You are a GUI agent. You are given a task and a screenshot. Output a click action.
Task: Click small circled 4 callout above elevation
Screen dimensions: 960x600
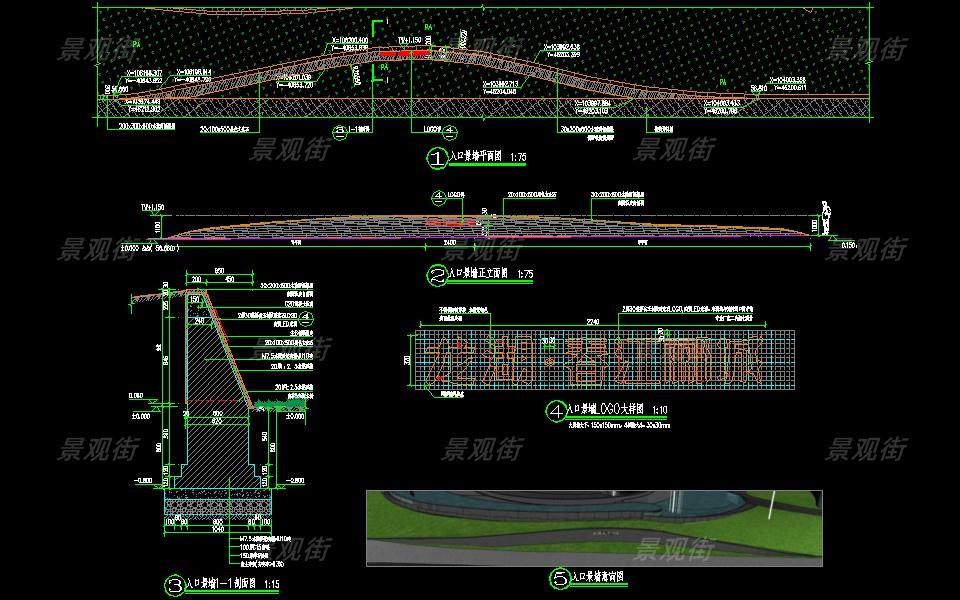click(x=437, y=196)
